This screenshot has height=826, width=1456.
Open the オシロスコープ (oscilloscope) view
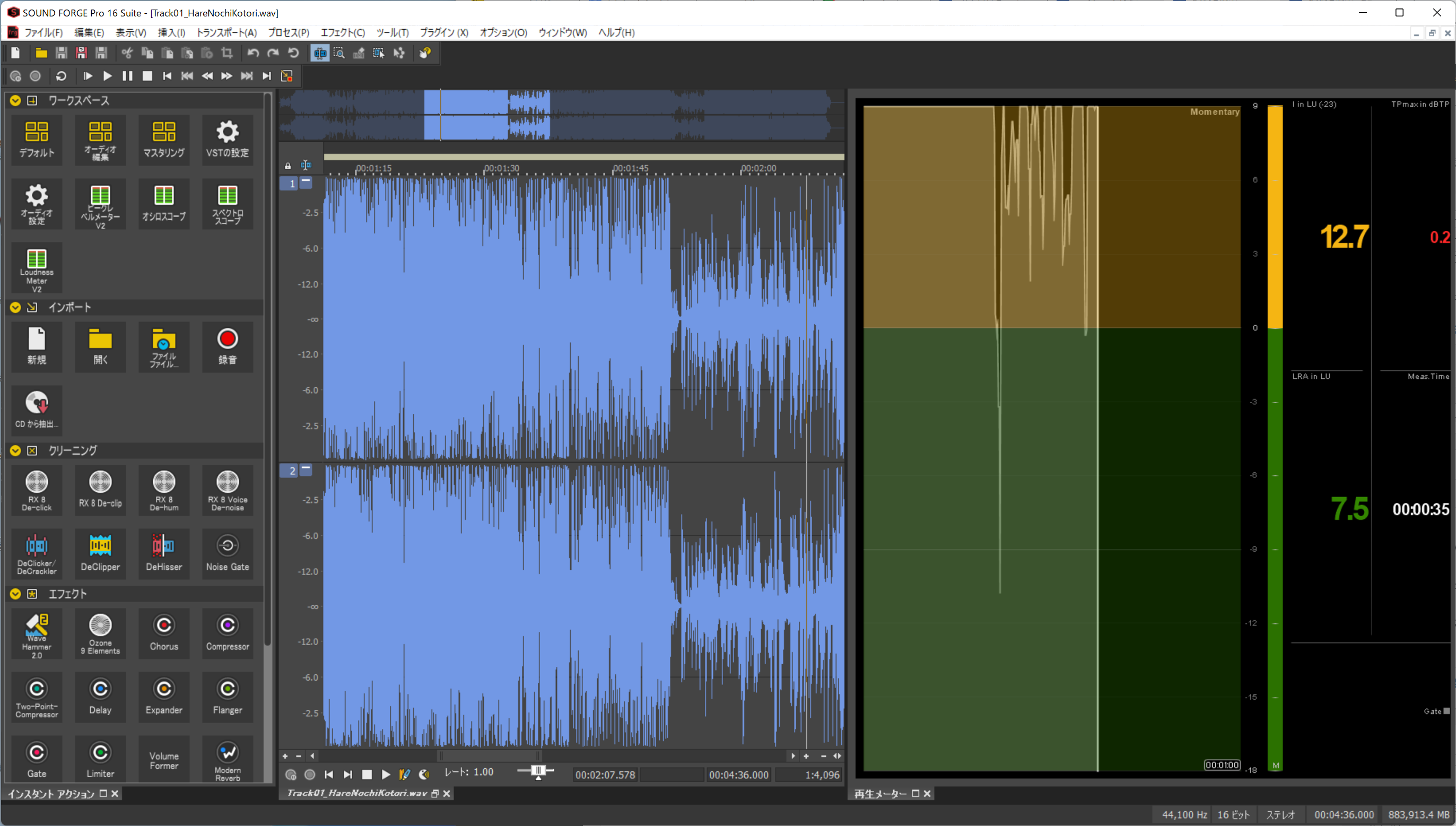click(164, 204)
